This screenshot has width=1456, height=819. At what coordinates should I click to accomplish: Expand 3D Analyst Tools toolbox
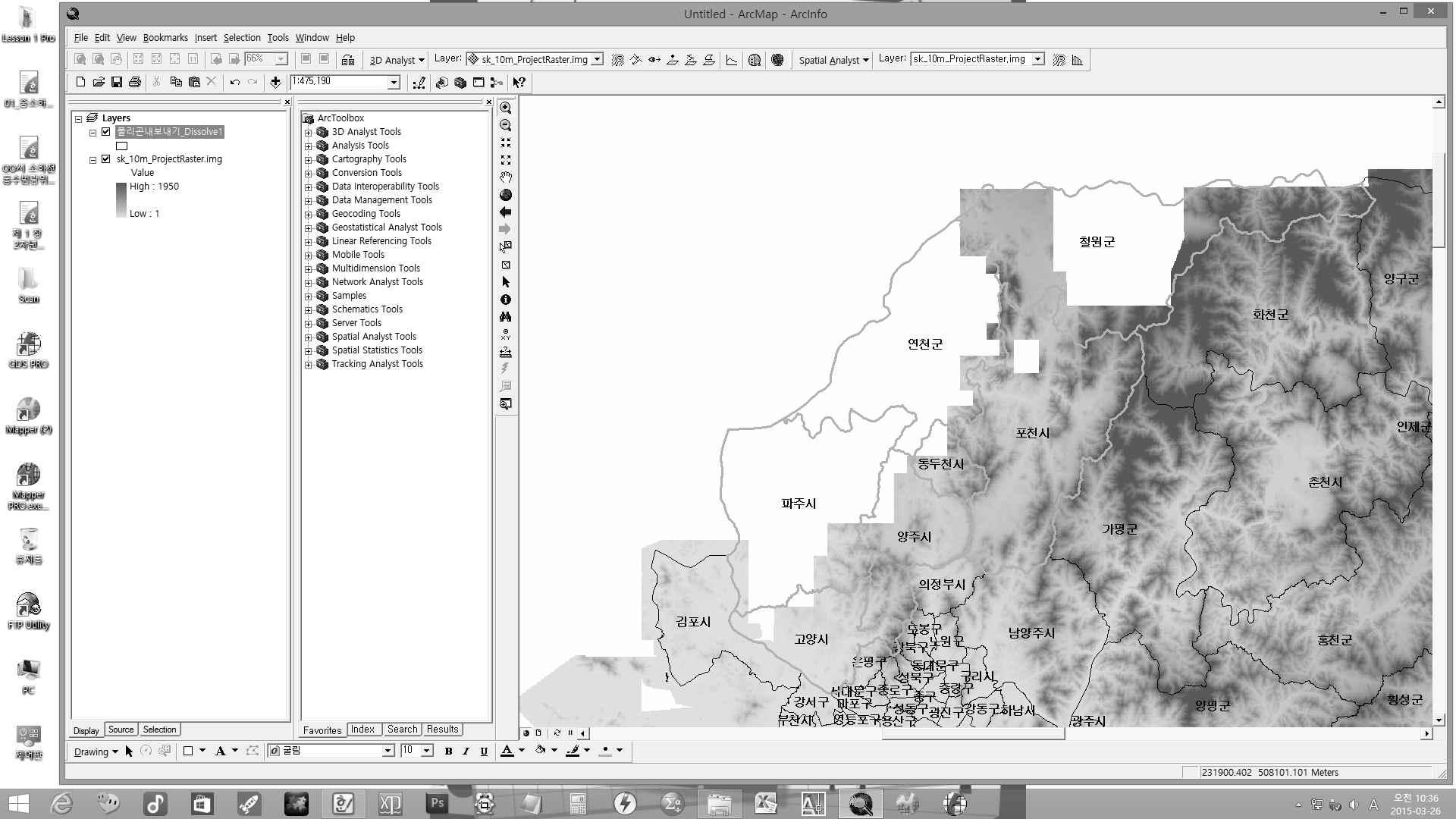(x=309, y=133)
